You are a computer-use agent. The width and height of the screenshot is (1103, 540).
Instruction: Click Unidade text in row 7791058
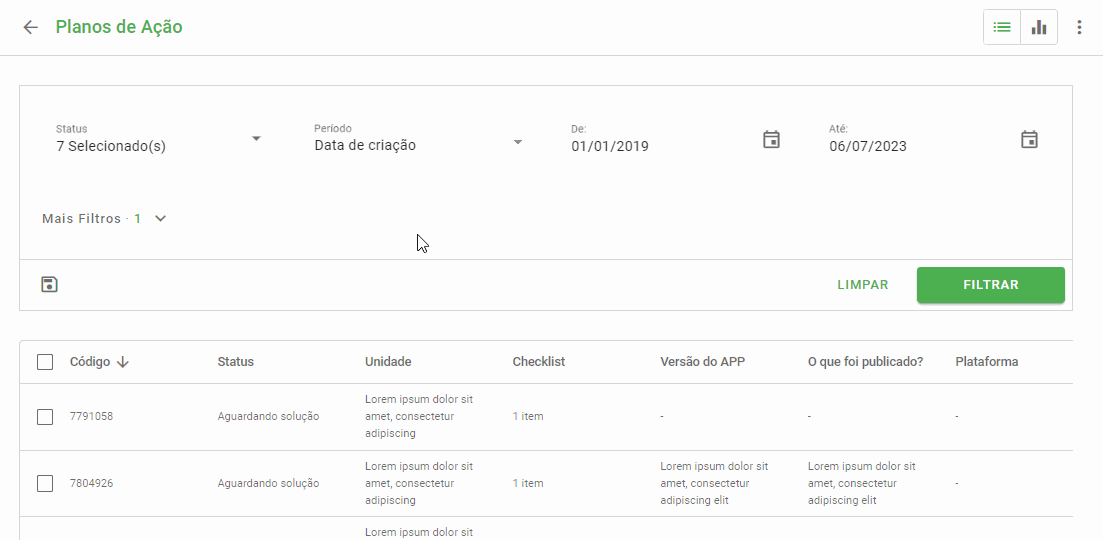419,416
